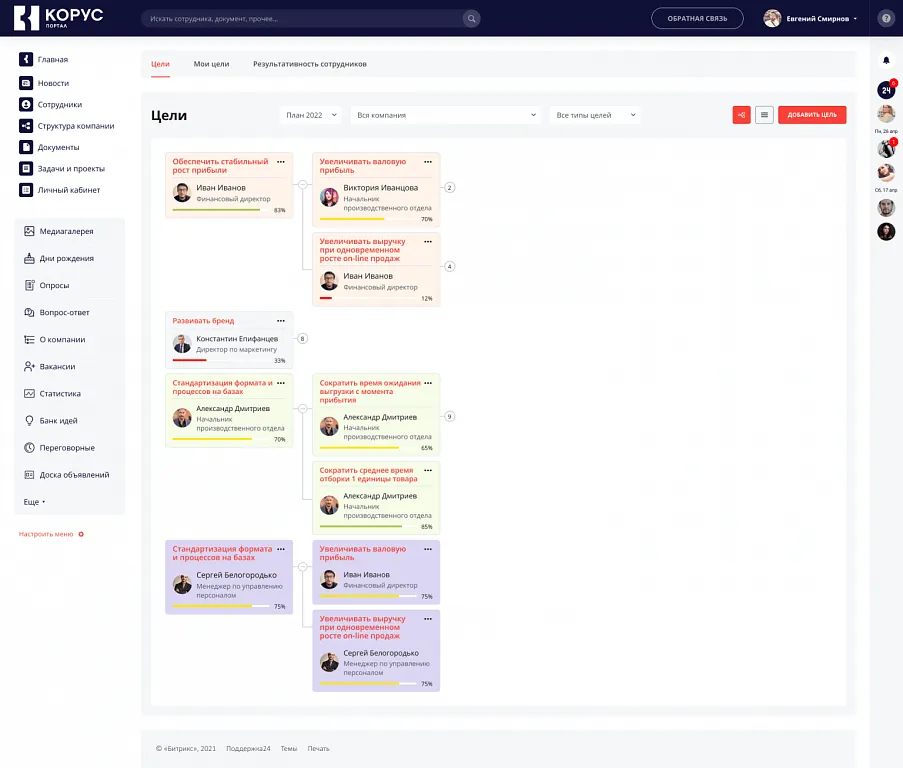Open the Медиагалерея sidebar item
This screenshot has width=903, height=768.
pos(66,231)
